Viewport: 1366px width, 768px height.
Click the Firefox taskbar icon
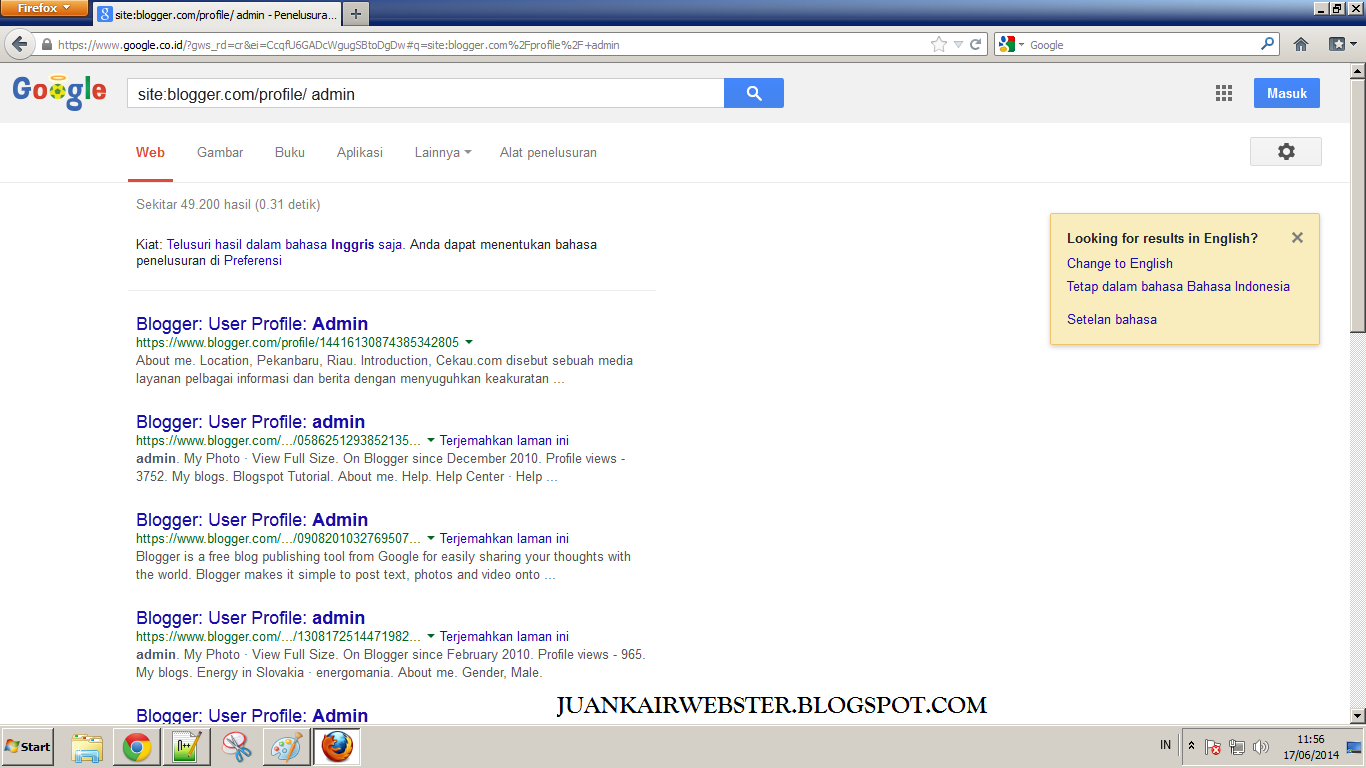337,747
